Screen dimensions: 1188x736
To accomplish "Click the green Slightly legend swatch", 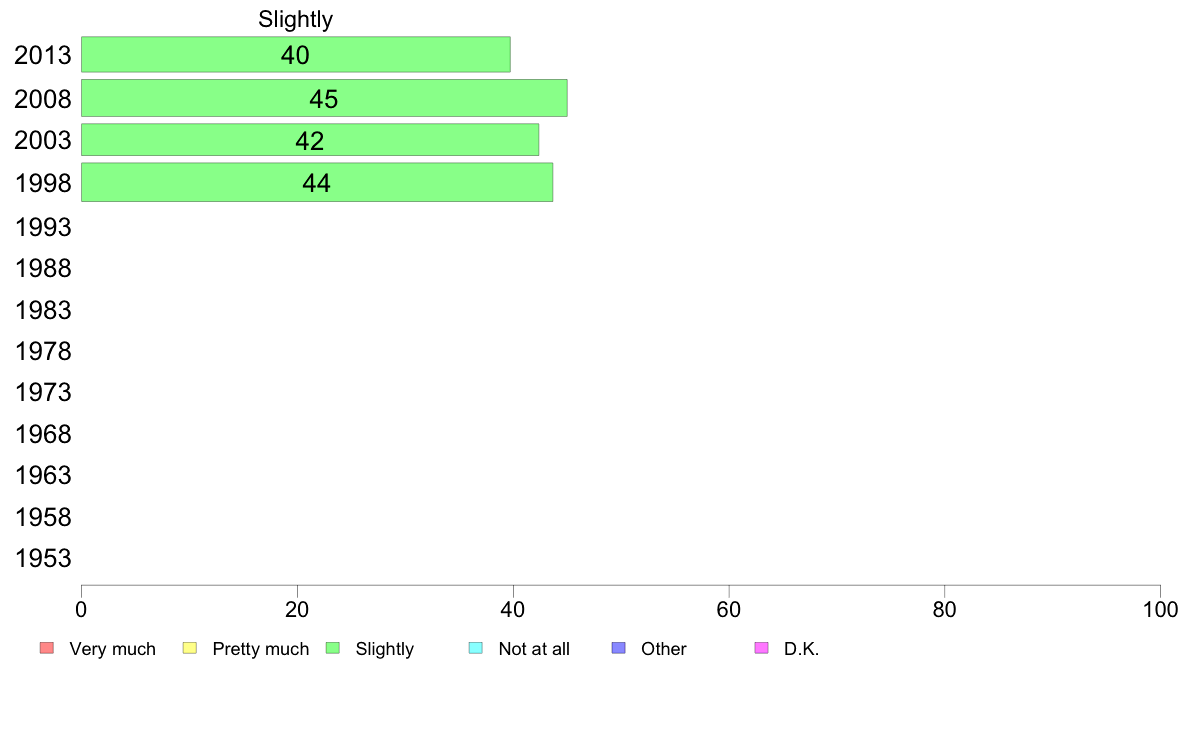I will (333, 648).
